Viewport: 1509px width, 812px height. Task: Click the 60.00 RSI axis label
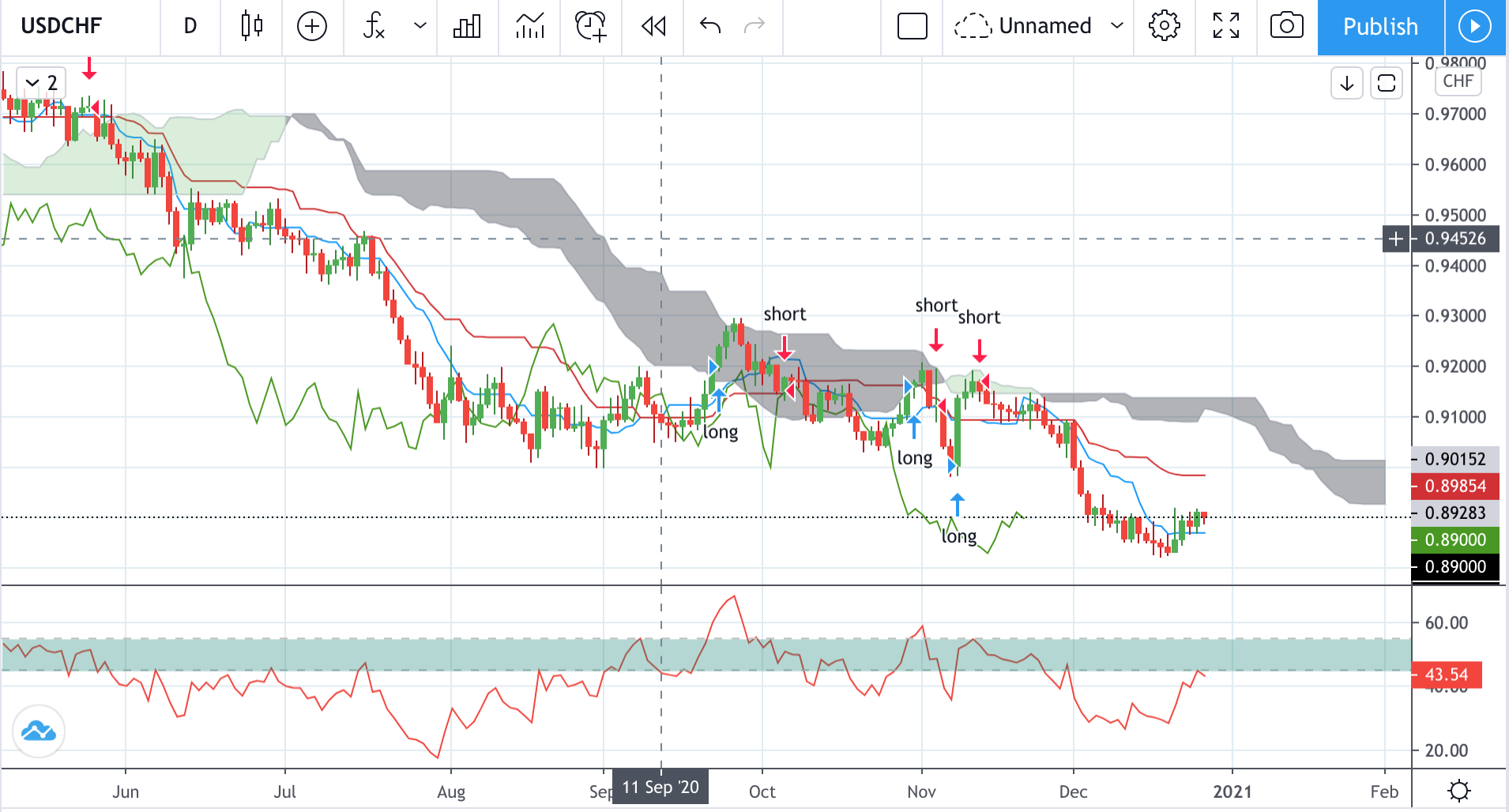1446,622
